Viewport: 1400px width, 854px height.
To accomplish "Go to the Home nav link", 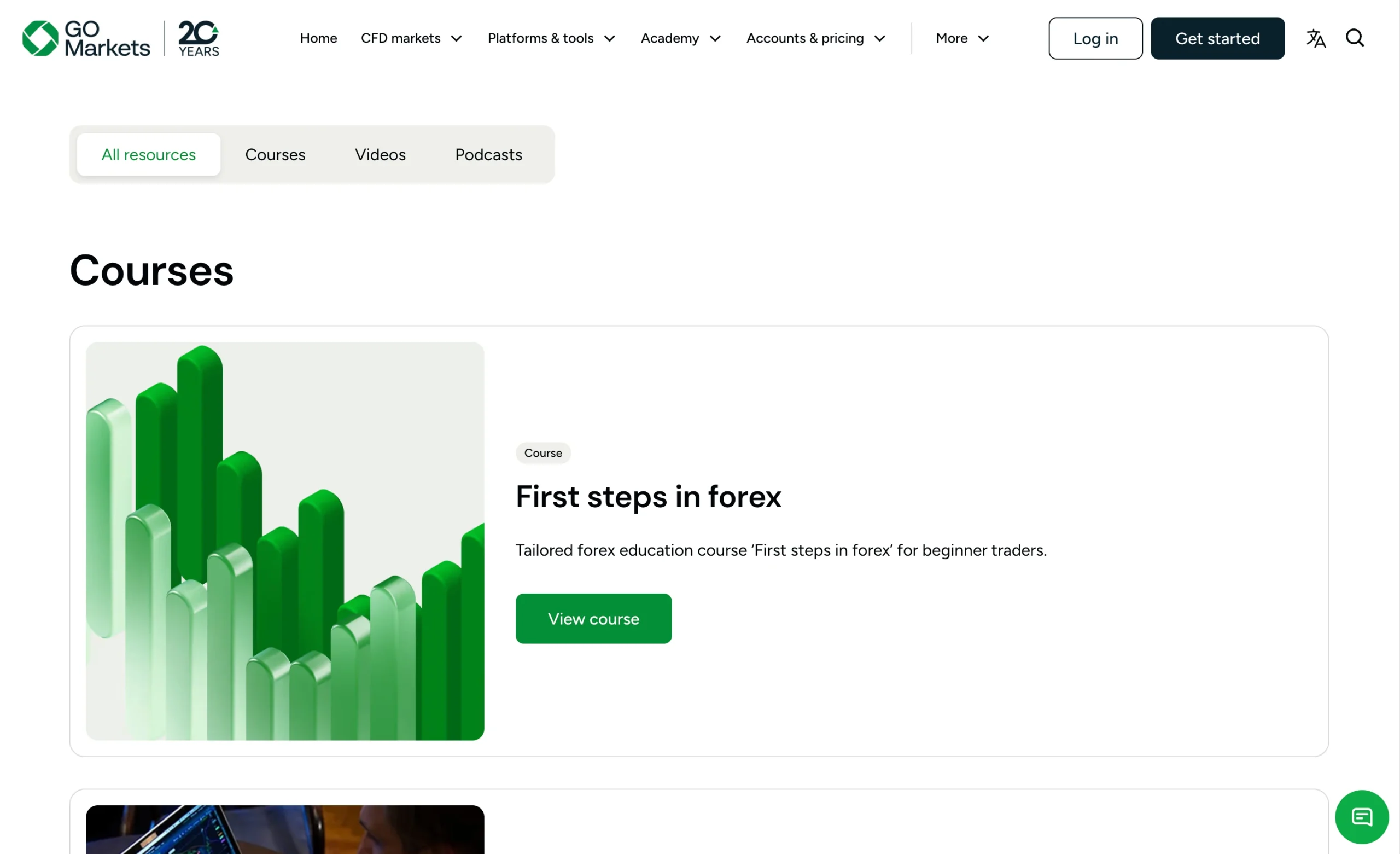I will (318, 38).
